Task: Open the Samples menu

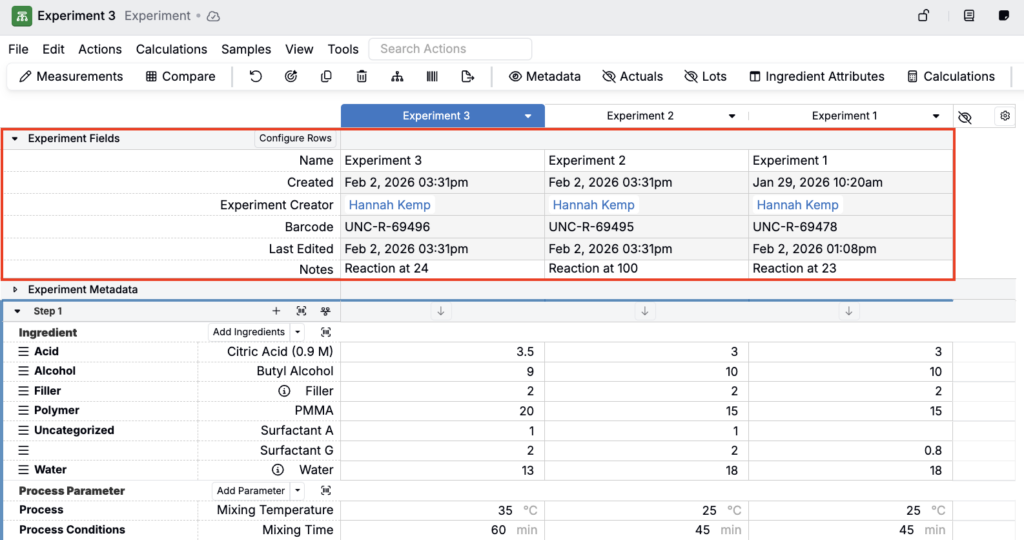Action: pos(246,49)
